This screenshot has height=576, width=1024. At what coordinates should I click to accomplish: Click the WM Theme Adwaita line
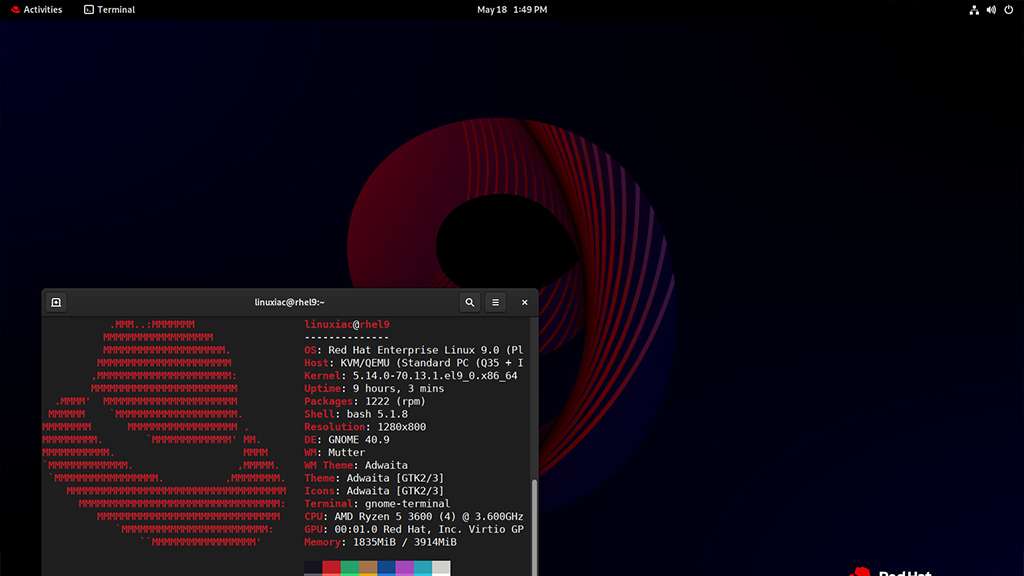pyautogui.click(x=356, y=465)
